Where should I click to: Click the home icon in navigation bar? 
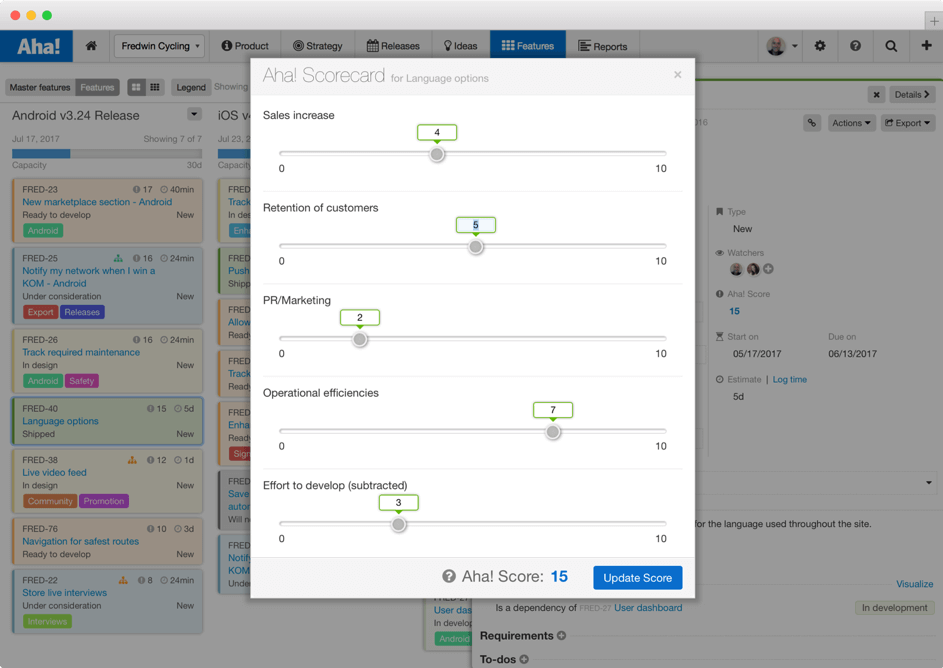[91, 46]
